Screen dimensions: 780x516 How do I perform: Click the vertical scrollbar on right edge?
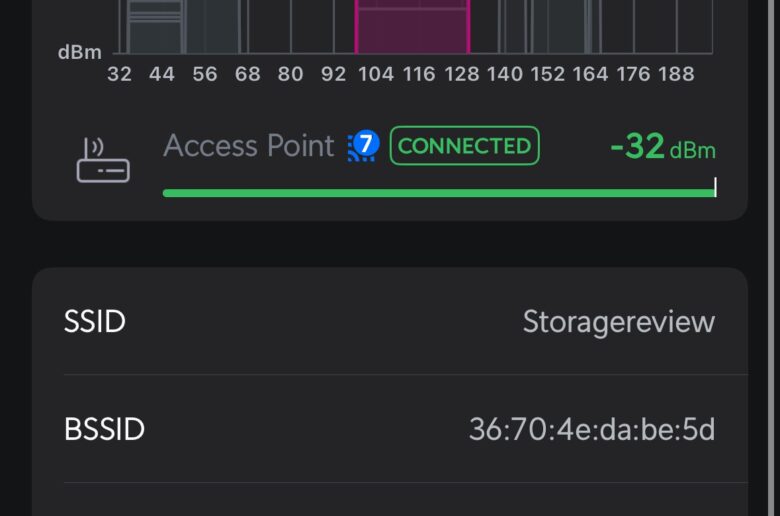(772, 258)
